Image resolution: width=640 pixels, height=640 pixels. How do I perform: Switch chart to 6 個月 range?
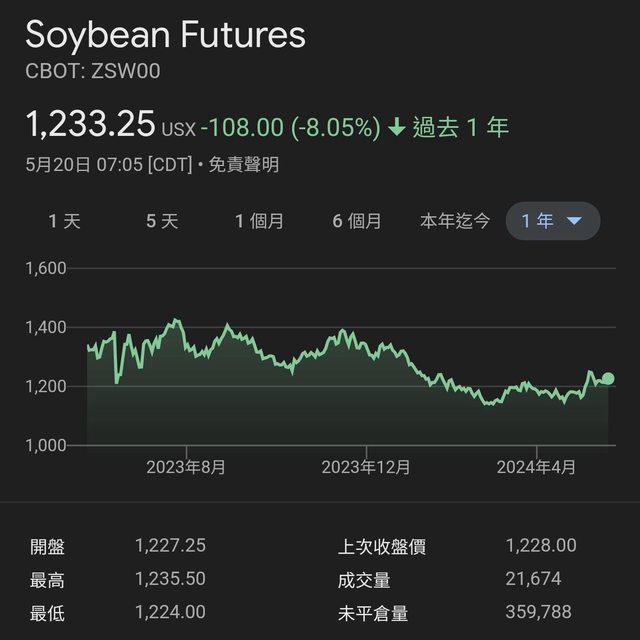click(357, 221)
